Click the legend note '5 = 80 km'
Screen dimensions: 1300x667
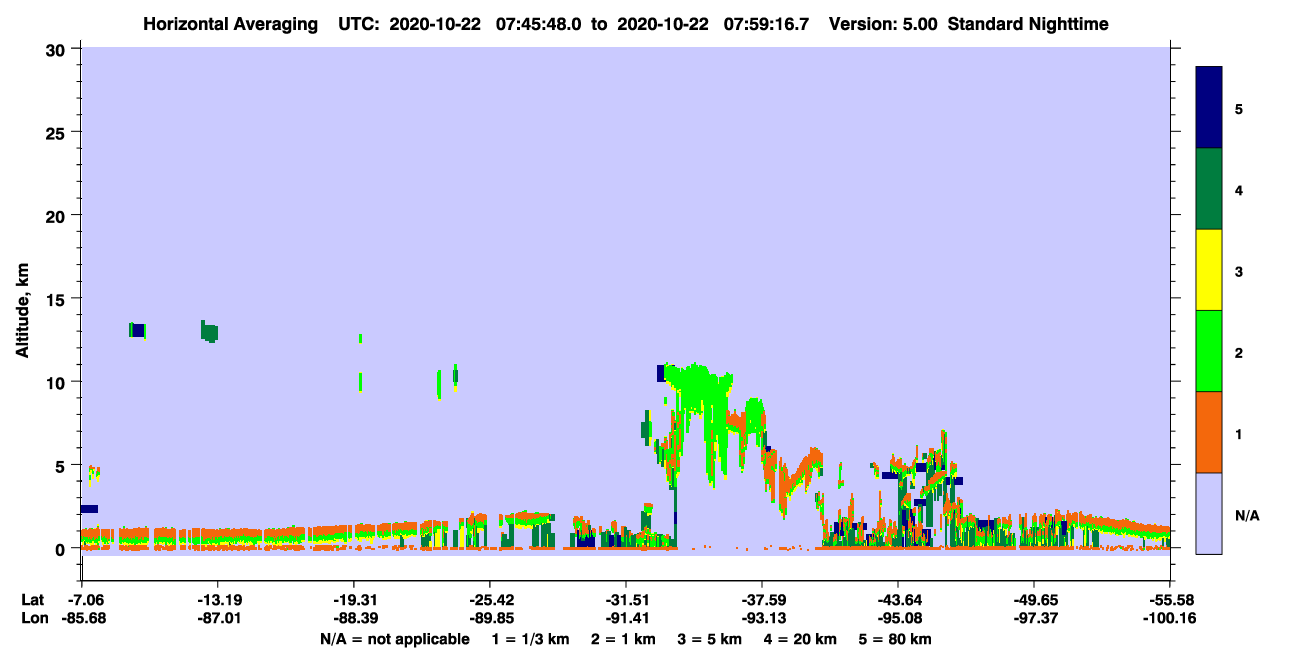[896, 639]
